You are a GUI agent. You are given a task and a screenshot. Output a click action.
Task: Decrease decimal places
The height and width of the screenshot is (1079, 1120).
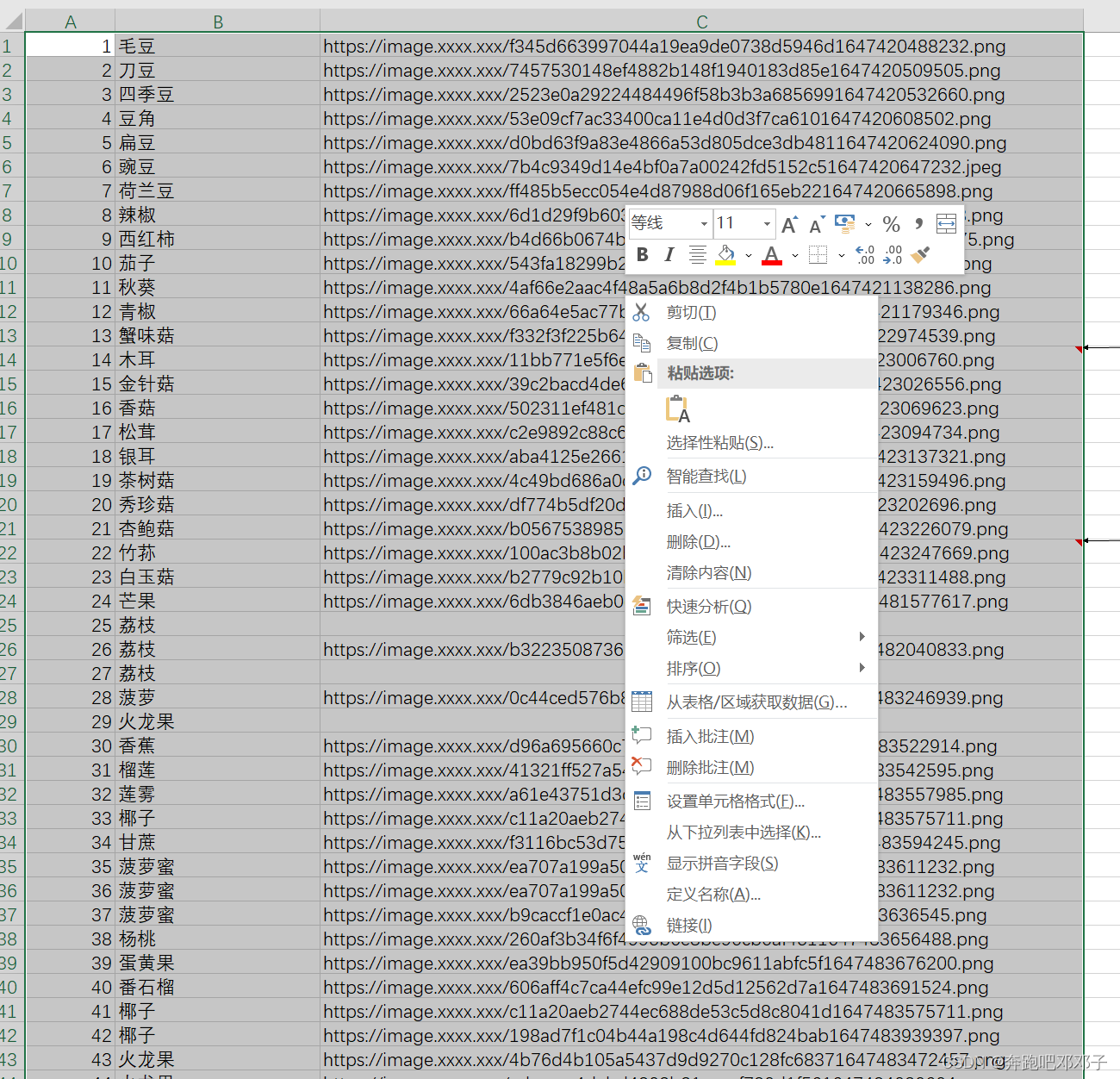click(x=893, y=254)
